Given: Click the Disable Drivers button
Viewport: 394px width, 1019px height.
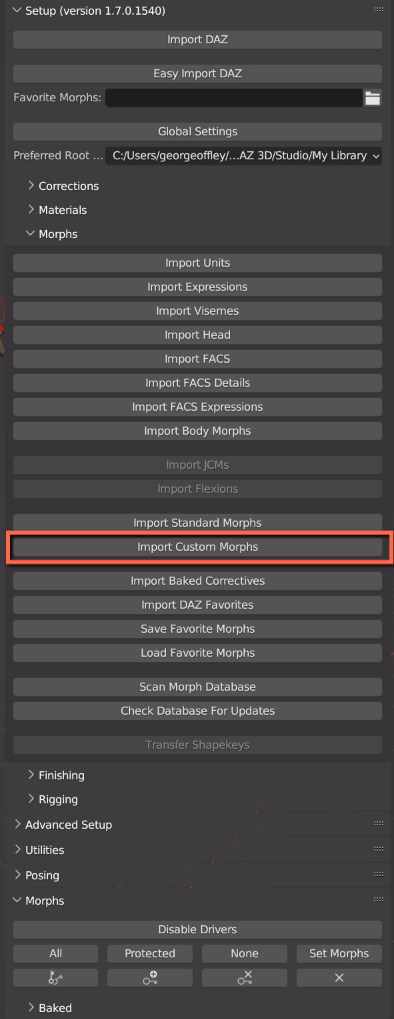Looking at the screenshot, I should click(x=198, y=929).
